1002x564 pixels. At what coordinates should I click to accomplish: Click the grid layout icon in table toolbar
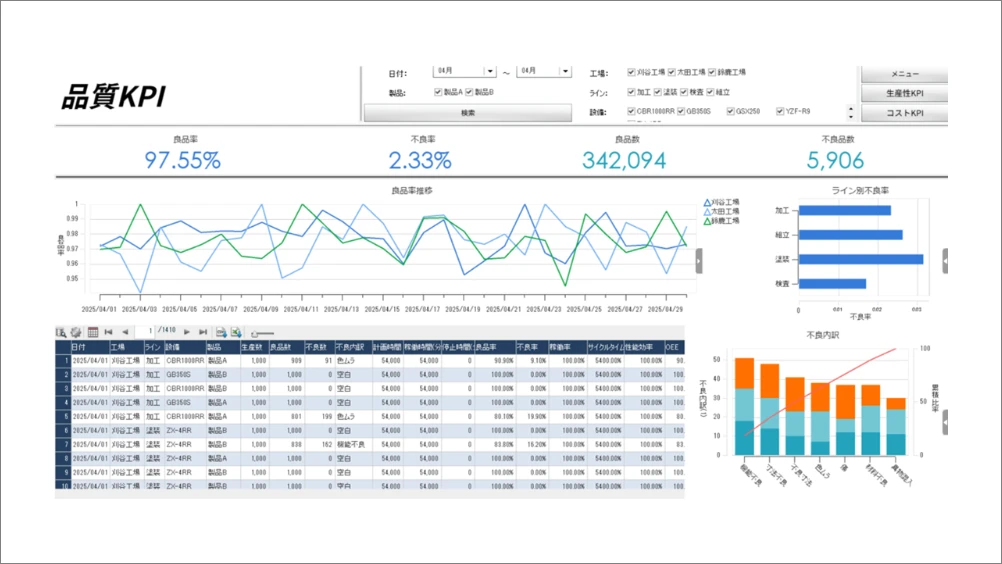pos(92,332)
